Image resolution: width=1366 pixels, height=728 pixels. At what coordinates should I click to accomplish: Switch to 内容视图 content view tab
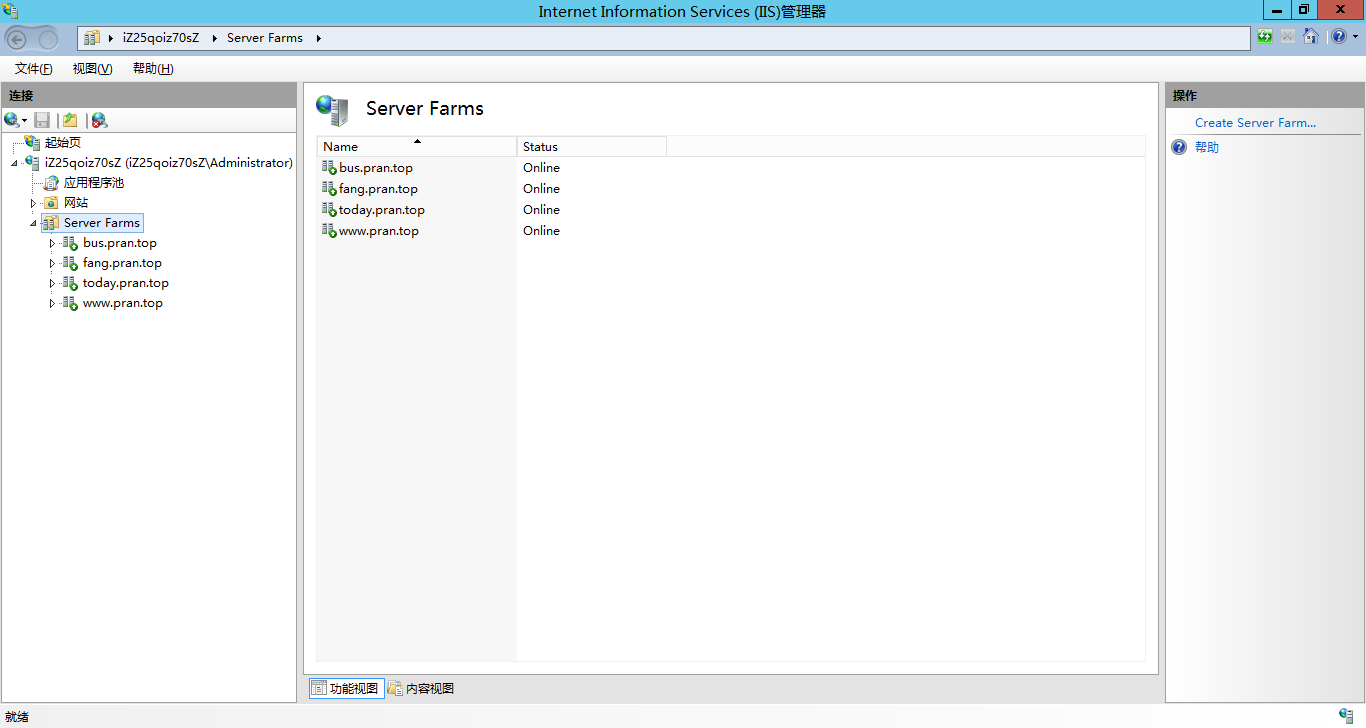[421, 688]
